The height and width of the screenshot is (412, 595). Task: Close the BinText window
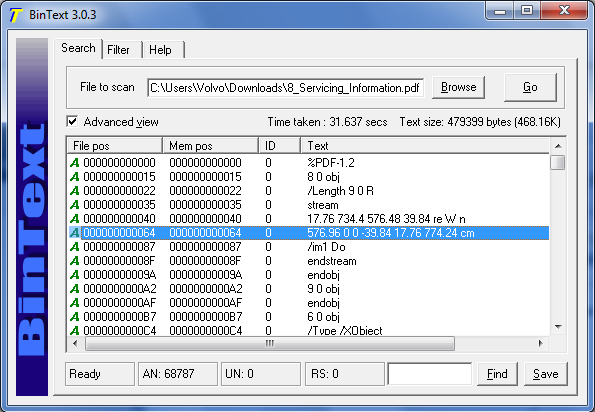(564, 11)
